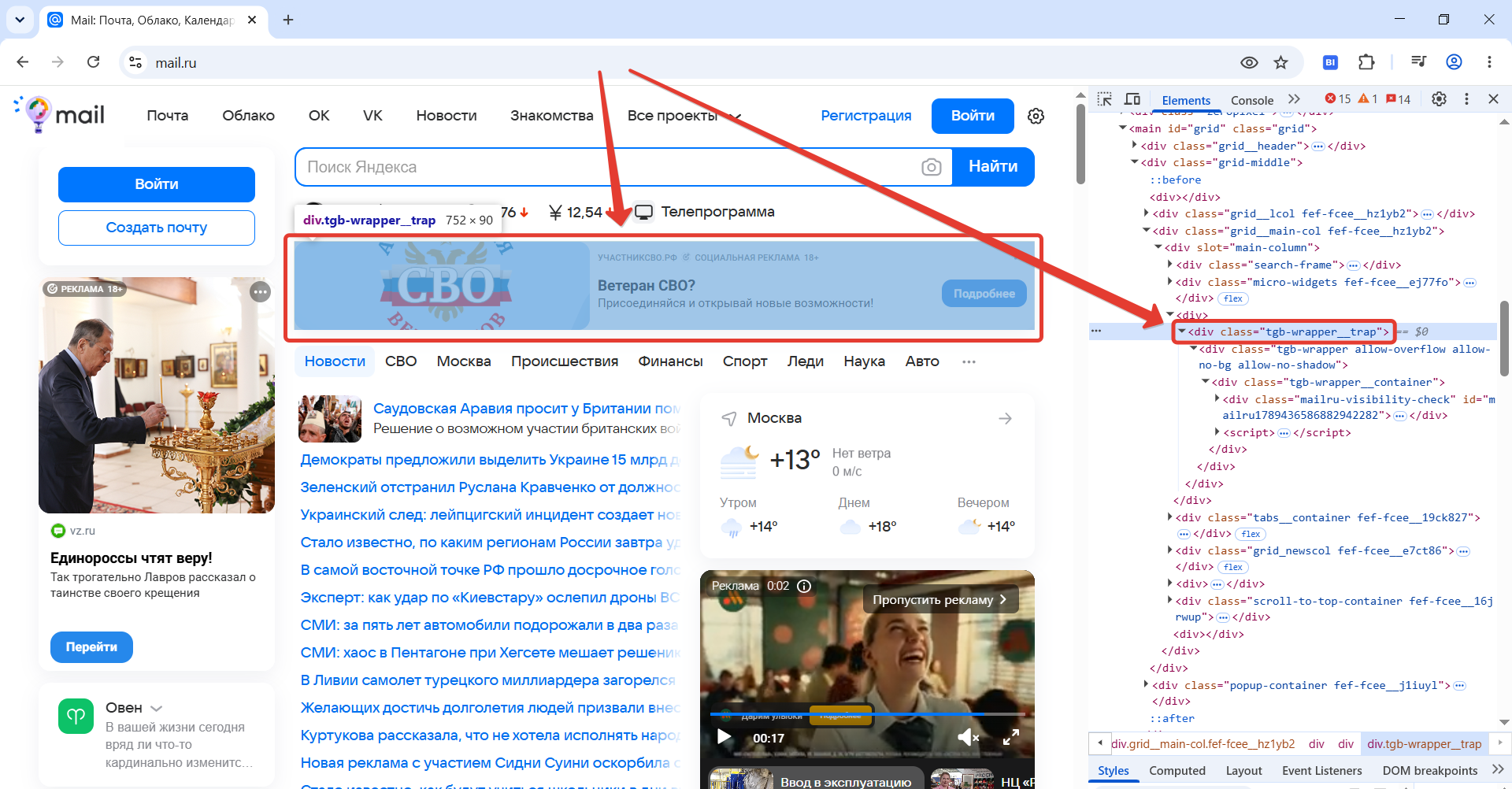1512x789 pixels.
Task: Open mail.ru settings gear icon
Action: pyautogui.click(x=1036, y=116)
